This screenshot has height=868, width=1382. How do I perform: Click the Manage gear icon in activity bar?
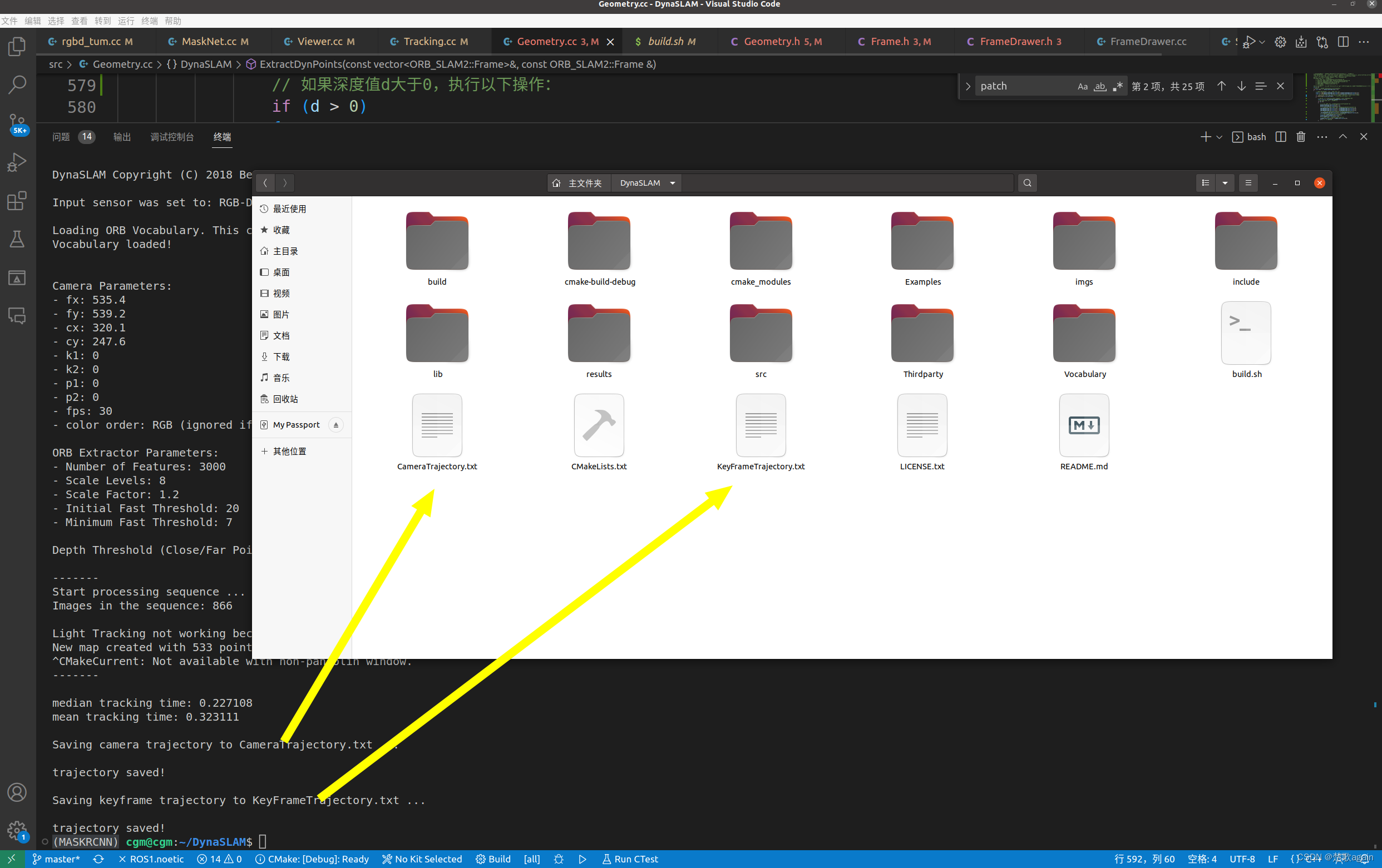(17, 829)
